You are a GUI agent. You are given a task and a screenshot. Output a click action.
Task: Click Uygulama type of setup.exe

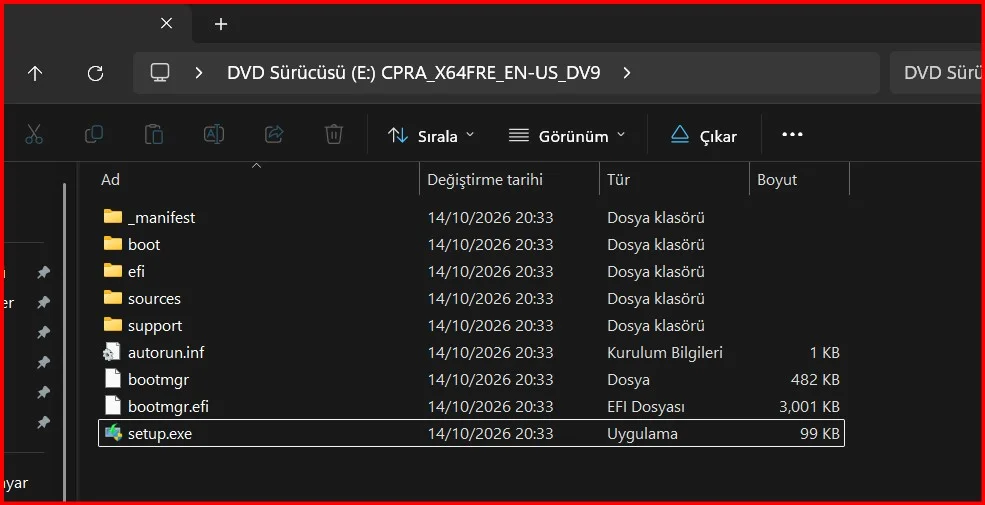pos(642,434)
